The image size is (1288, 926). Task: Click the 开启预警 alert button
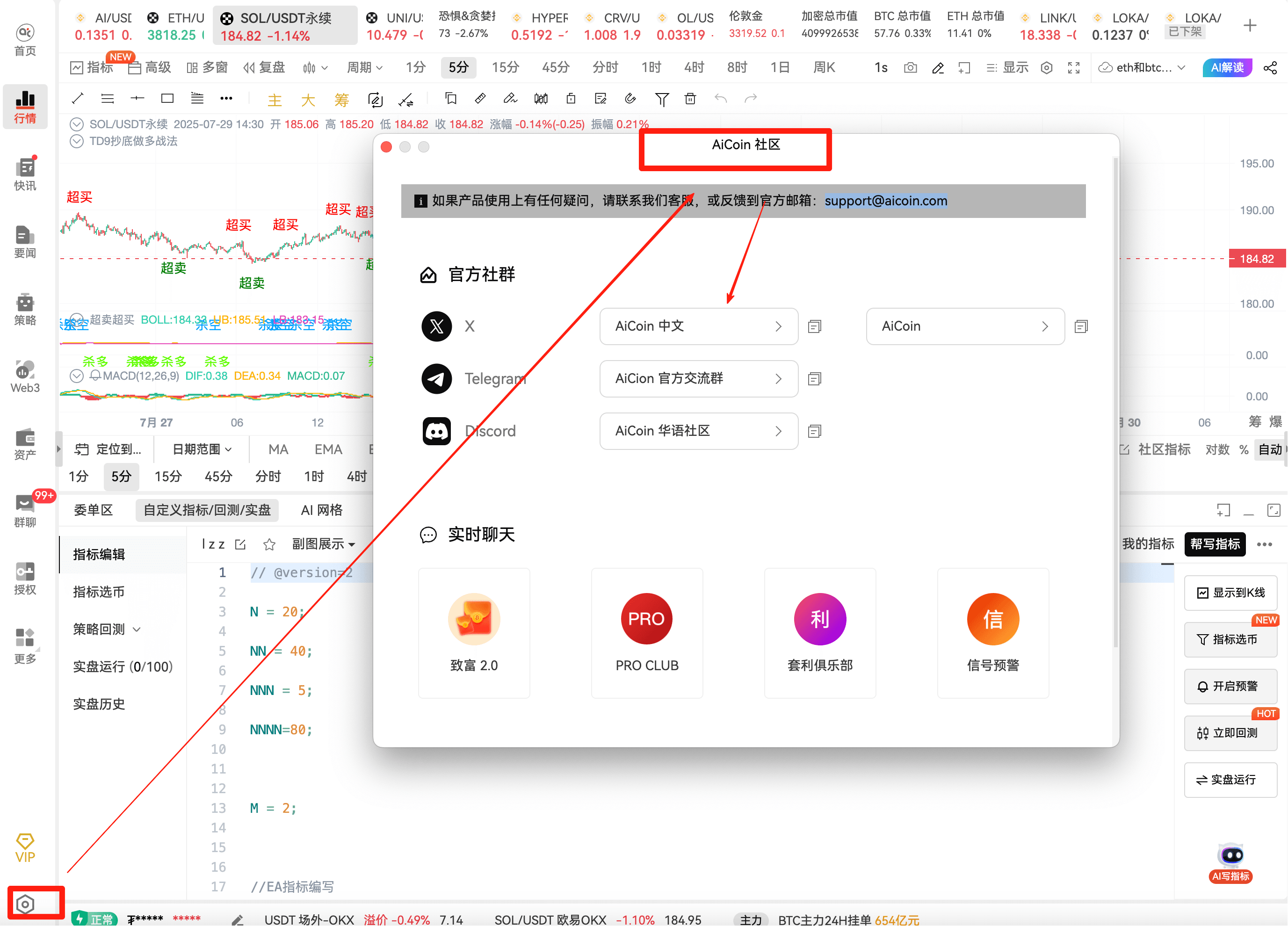pos(1230,687)
